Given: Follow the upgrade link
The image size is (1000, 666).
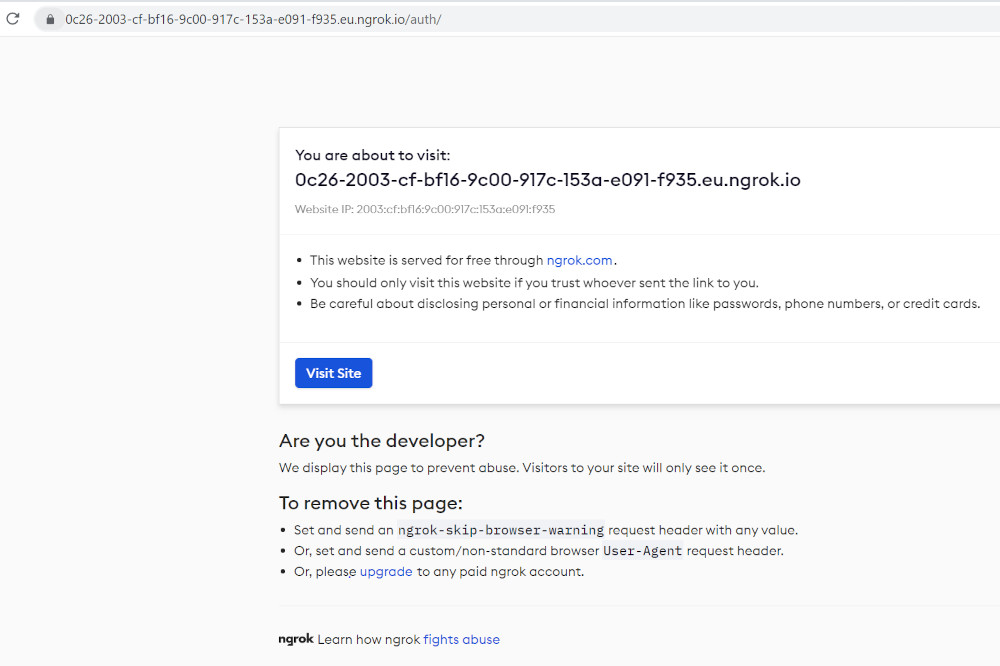Looking at the screenshot, I should [386, 572].
